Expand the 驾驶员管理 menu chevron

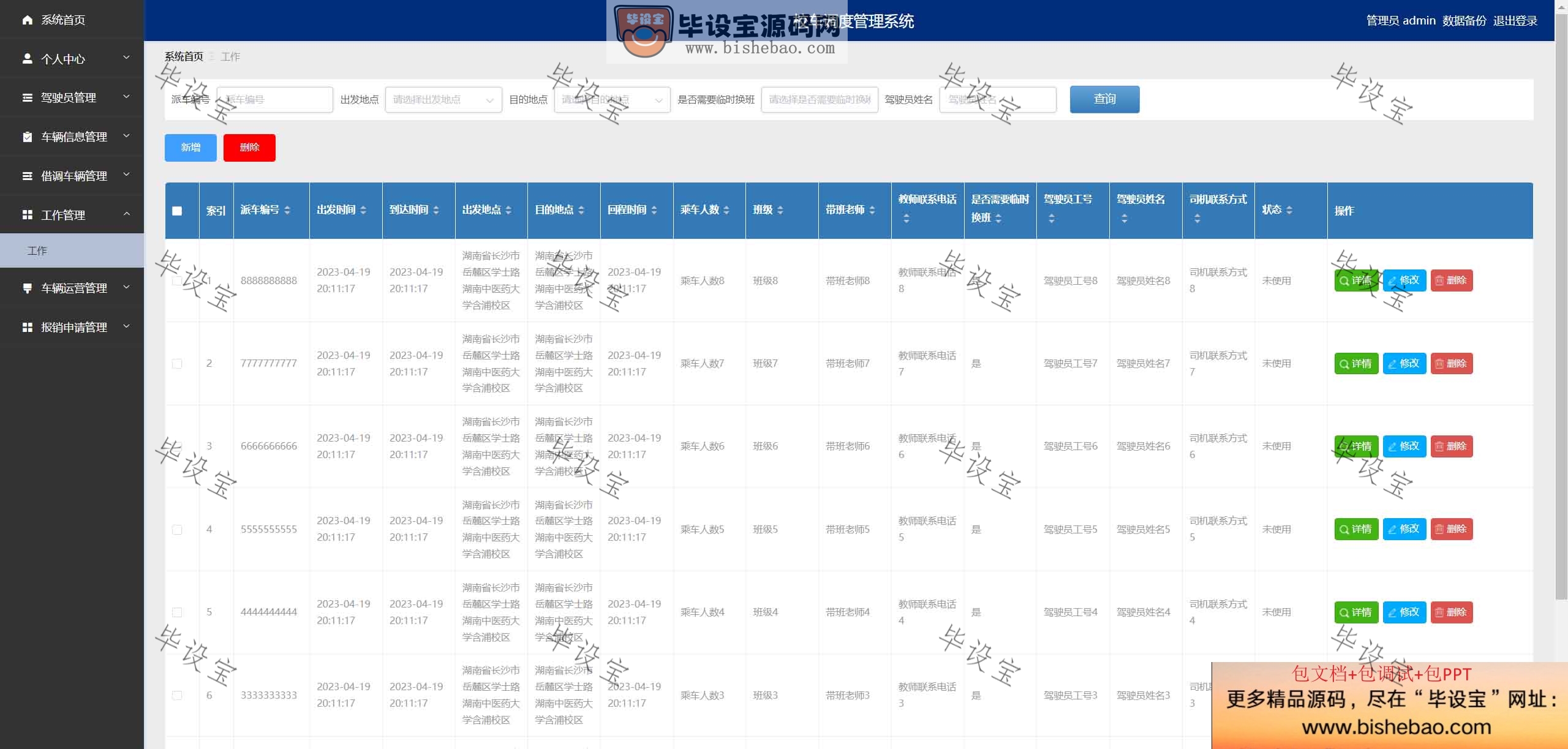coord(127,97)
